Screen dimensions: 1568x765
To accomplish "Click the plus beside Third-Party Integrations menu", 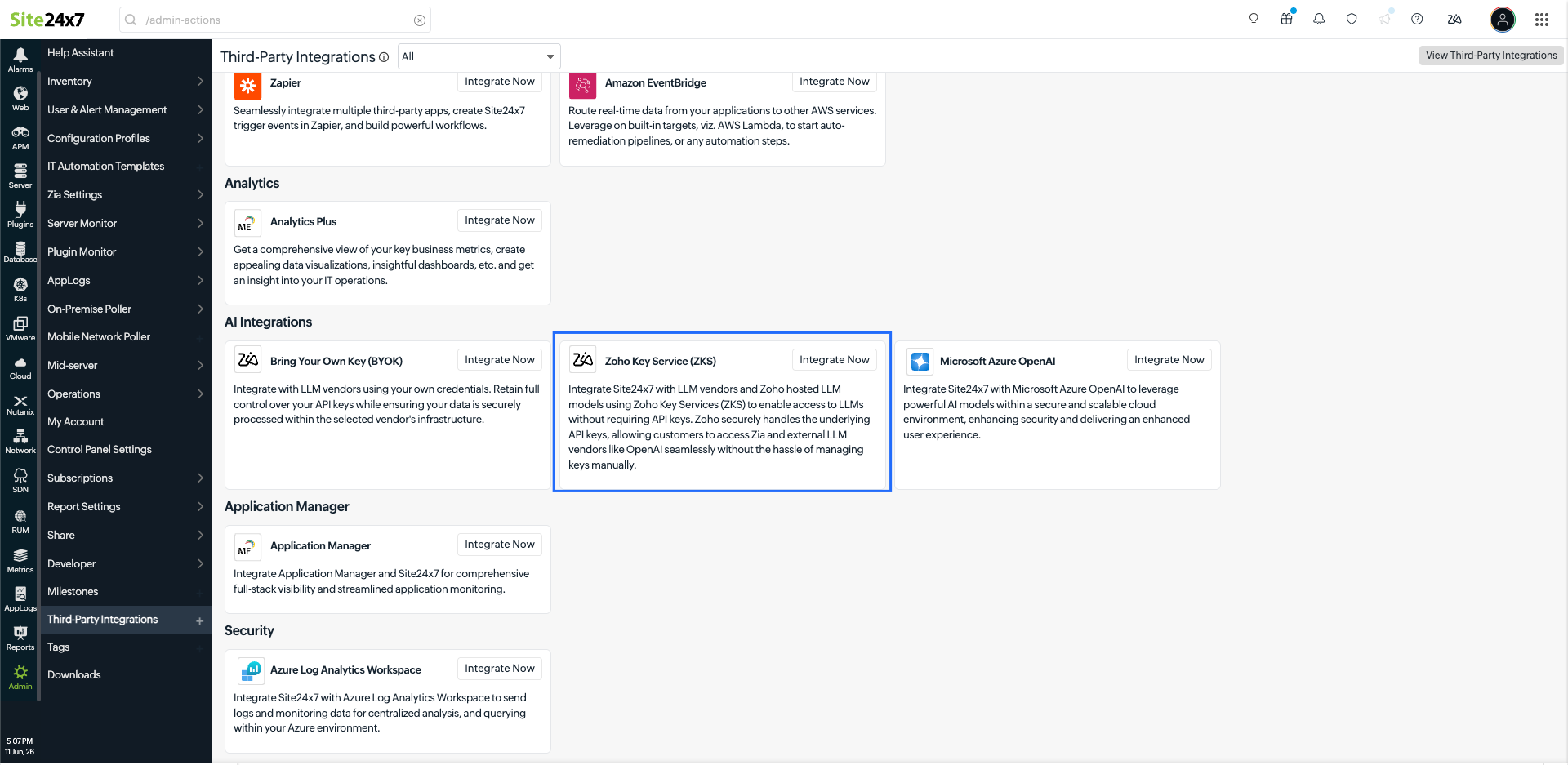I will click(x=199, y=620).
